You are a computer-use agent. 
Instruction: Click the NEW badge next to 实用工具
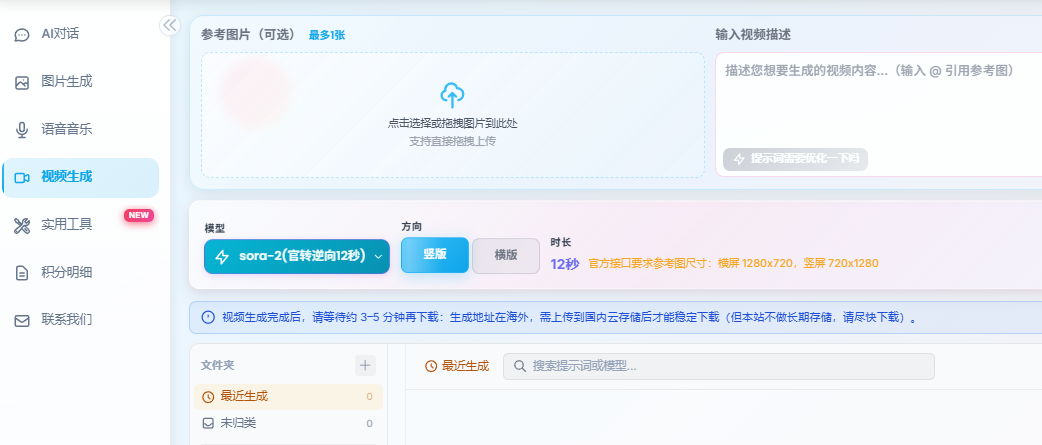[x=139, y=215]
